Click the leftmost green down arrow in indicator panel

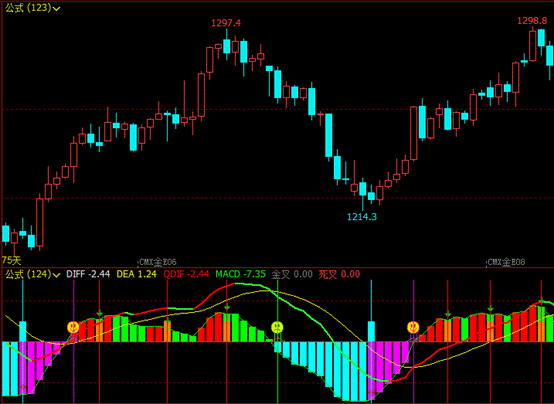pyautogui.click(x=99, y=313)
